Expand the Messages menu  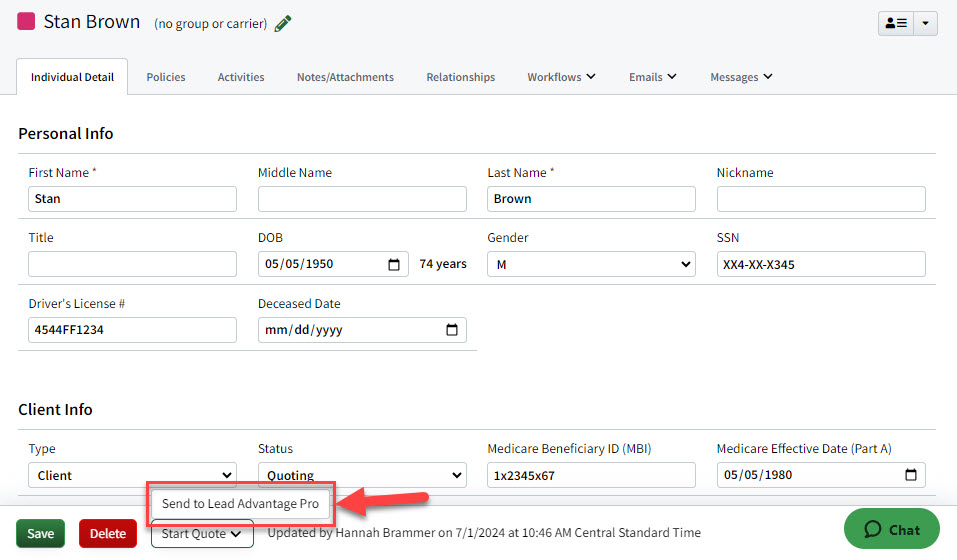(x=741, y=77)
